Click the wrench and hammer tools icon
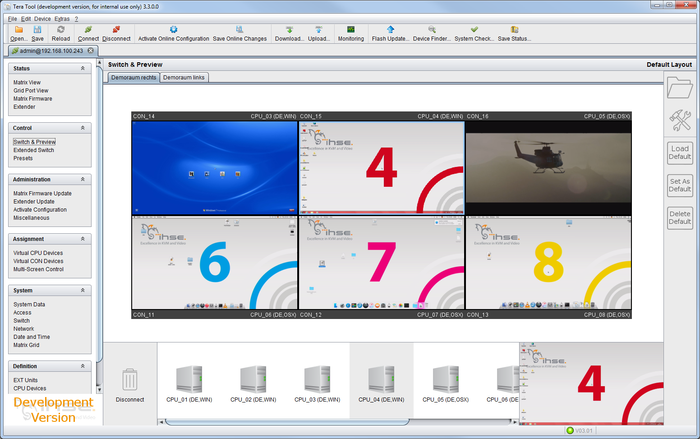The height and width of the screenshot is (439, 700). 679,120
